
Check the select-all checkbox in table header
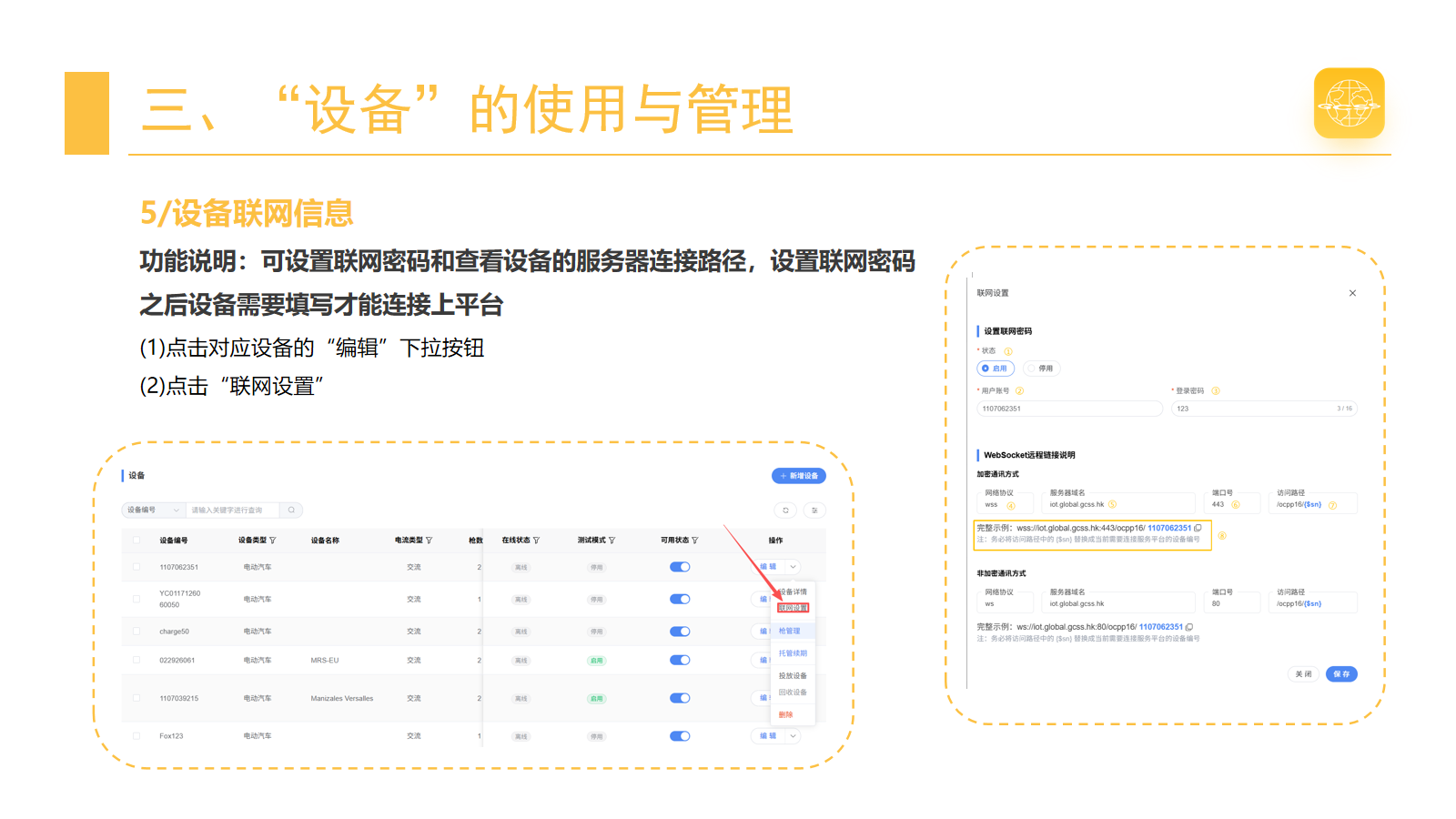(136, 541)
